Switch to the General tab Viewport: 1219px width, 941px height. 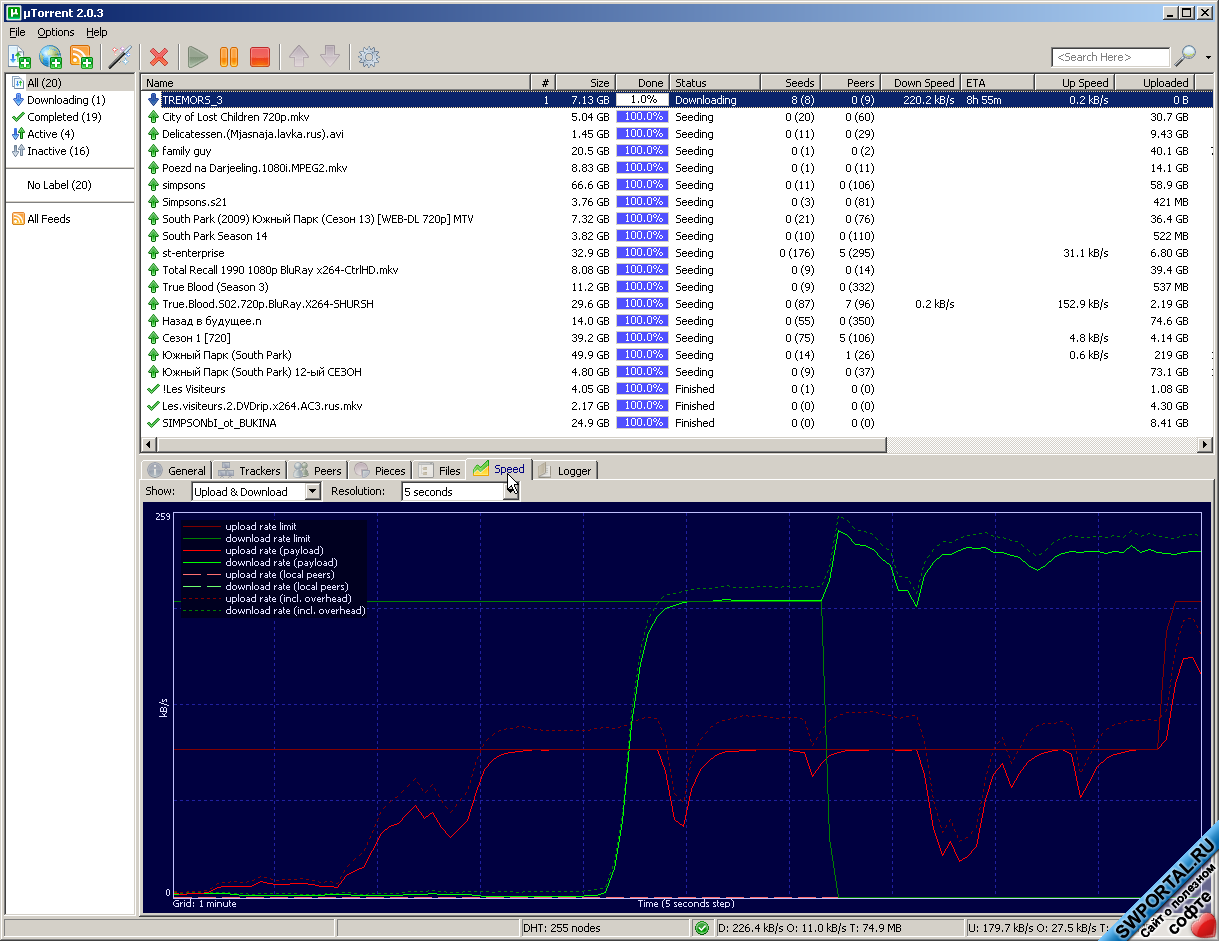coord(175,471)
